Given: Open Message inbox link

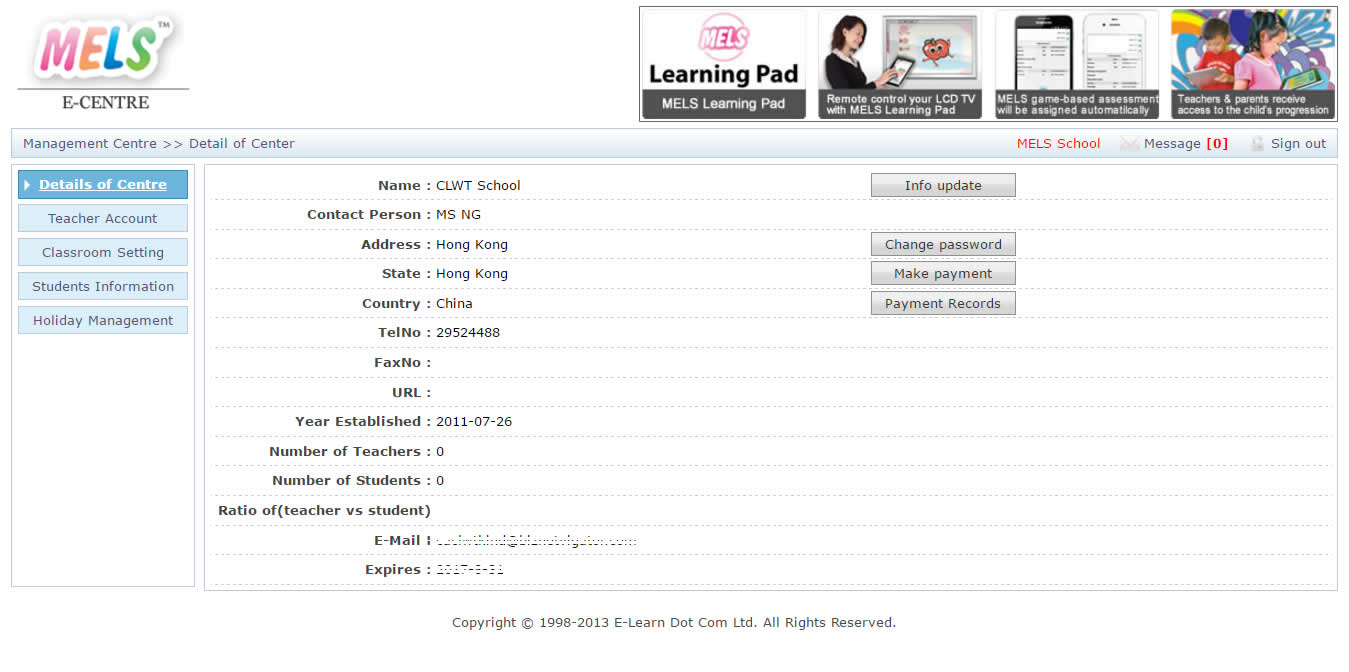Looking at the screenshot, I should coord(1172,144).
